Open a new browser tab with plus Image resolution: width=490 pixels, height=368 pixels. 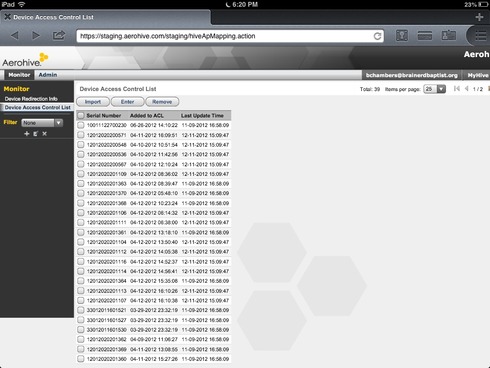pyautogui.click(x=479, y=17)
